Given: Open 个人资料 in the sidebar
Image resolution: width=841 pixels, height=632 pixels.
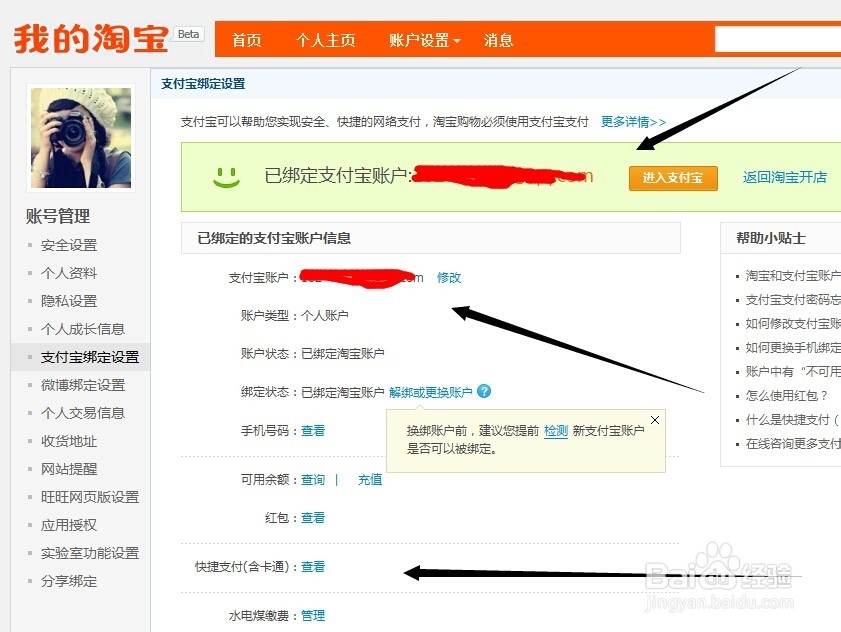Looking at the screenshot, I should [69, 273].
